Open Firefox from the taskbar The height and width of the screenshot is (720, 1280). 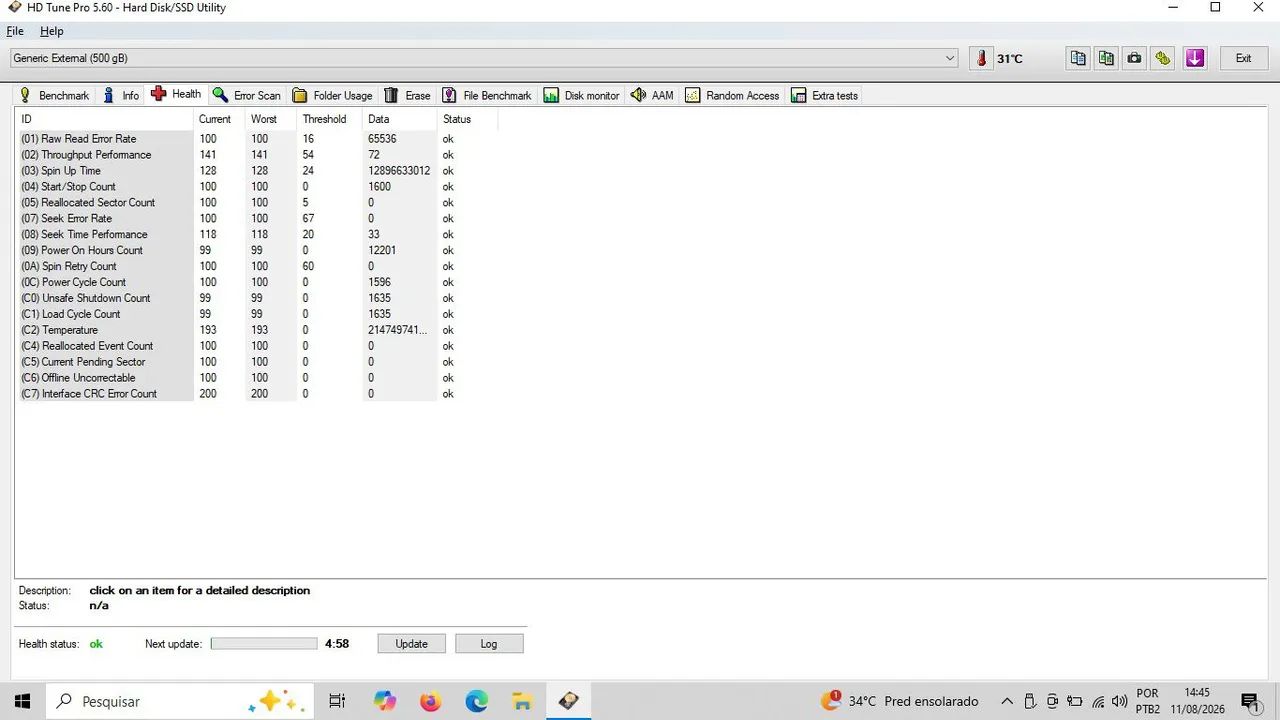[x=431, y=701]
